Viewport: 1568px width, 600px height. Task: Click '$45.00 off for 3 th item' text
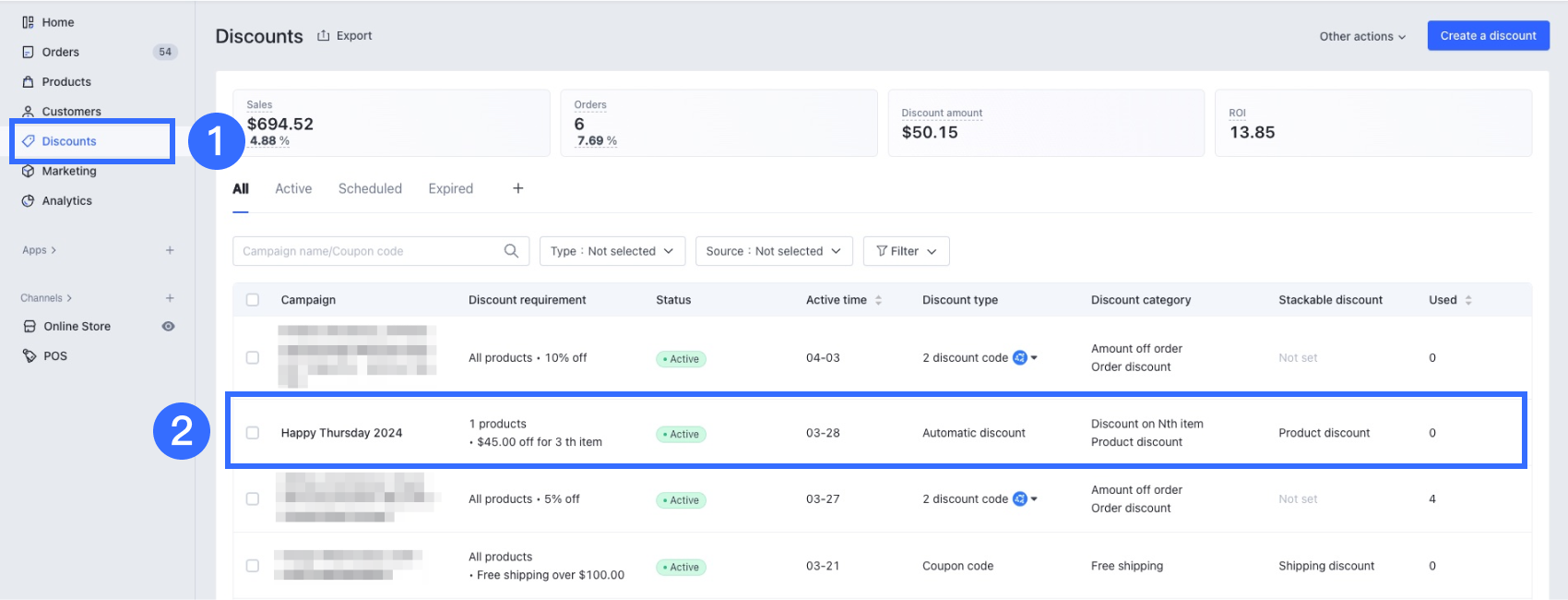pos(540,442)
